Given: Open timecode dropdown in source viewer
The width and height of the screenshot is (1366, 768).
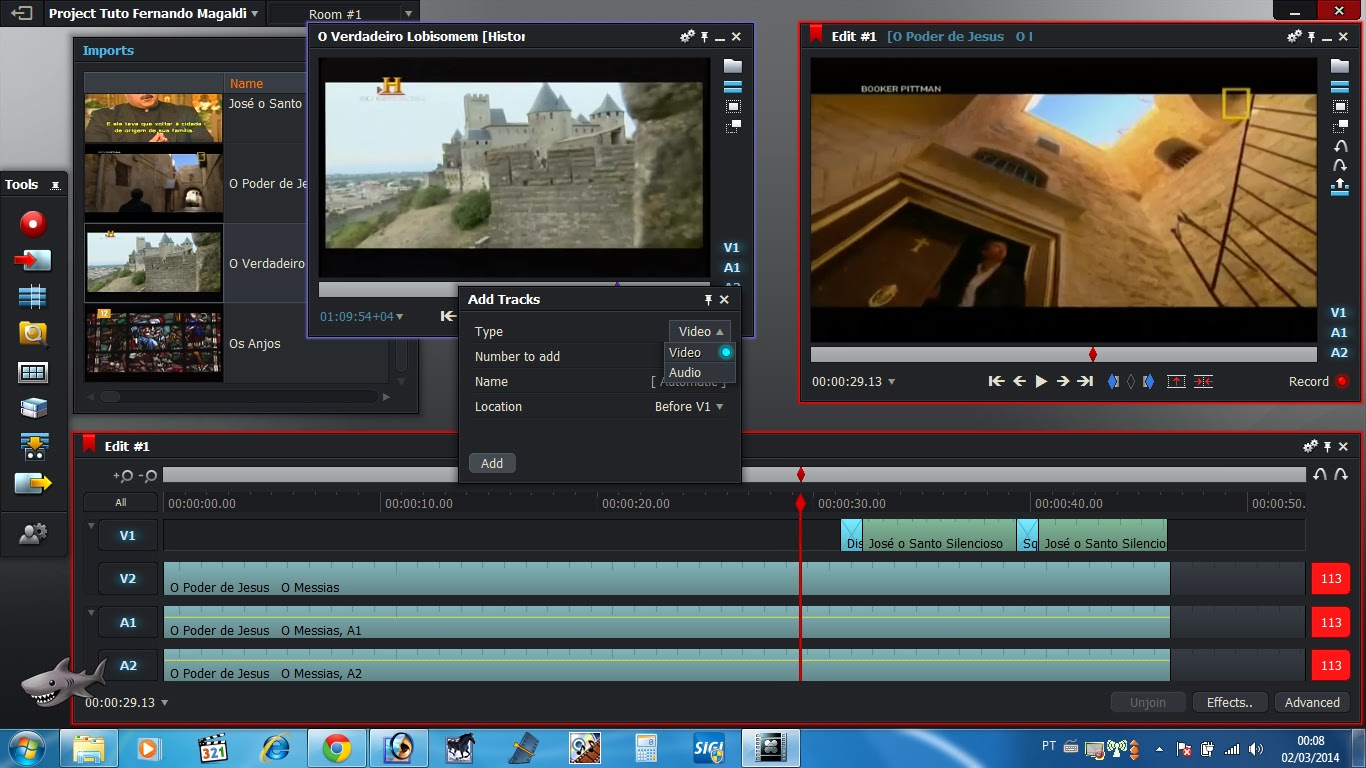Looking at the screenshot, I should [x=400, y=317].
